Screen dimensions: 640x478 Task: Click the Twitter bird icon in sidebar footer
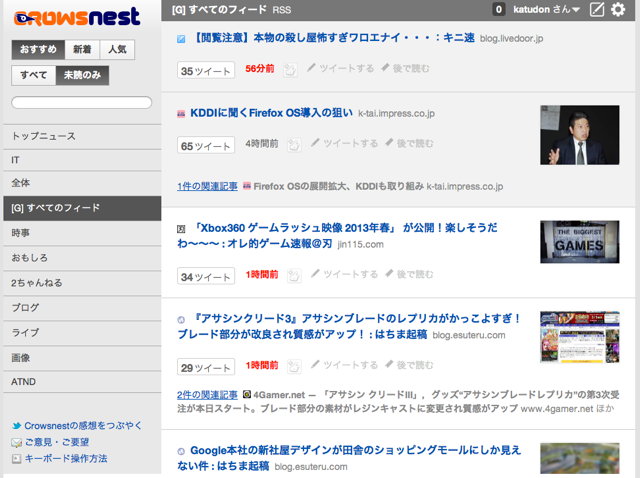pyautogui.click(x=16, y=426)
